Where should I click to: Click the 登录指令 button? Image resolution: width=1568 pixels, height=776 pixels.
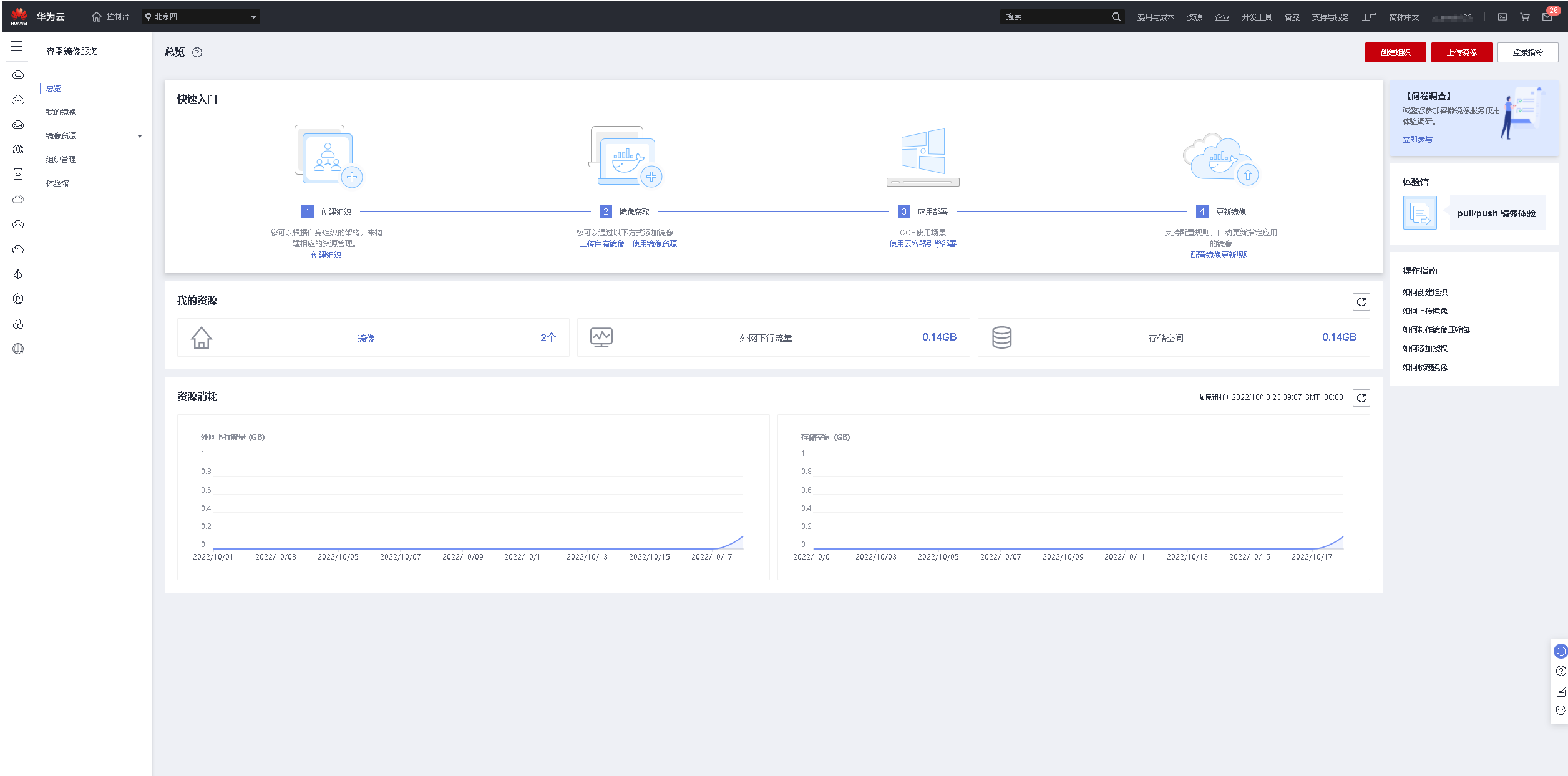(x=1527, y=52)
